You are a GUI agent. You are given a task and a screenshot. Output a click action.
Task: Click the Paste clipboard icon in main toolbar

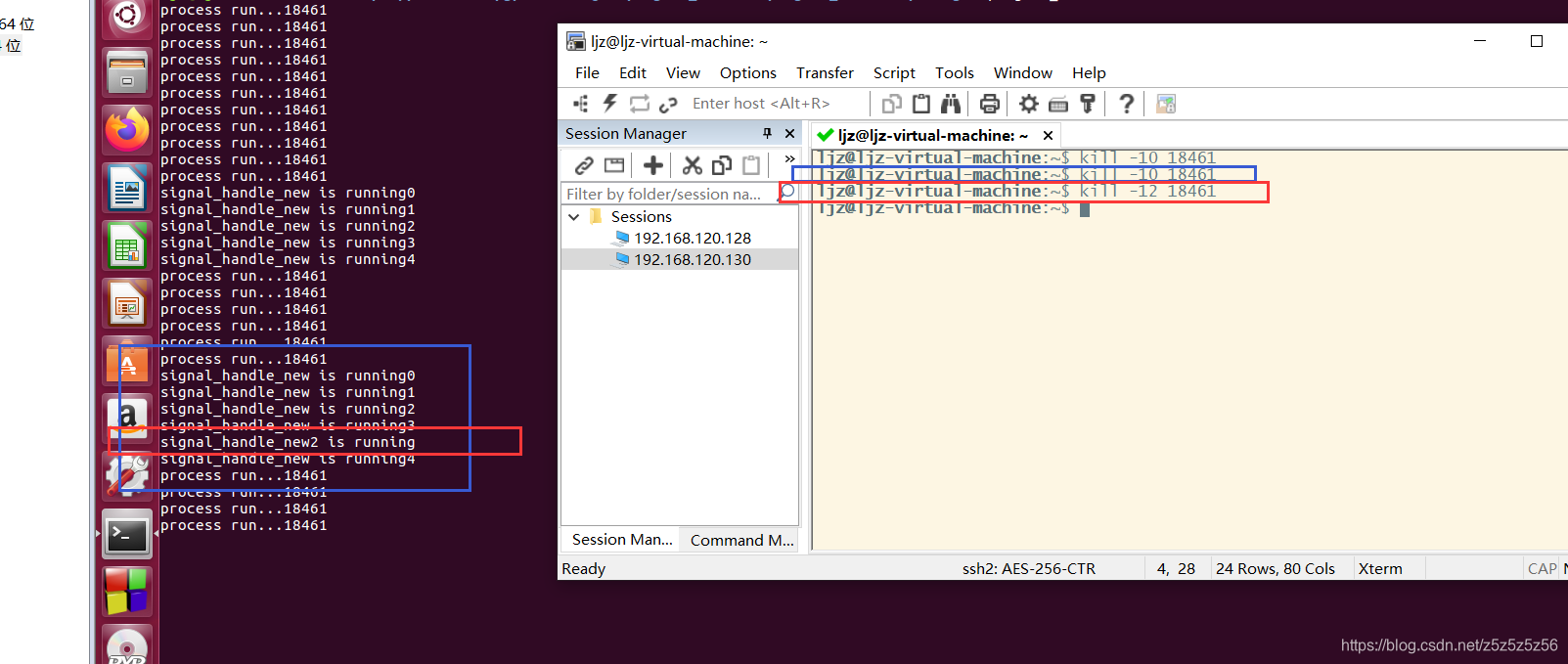(x=921, y=104)
